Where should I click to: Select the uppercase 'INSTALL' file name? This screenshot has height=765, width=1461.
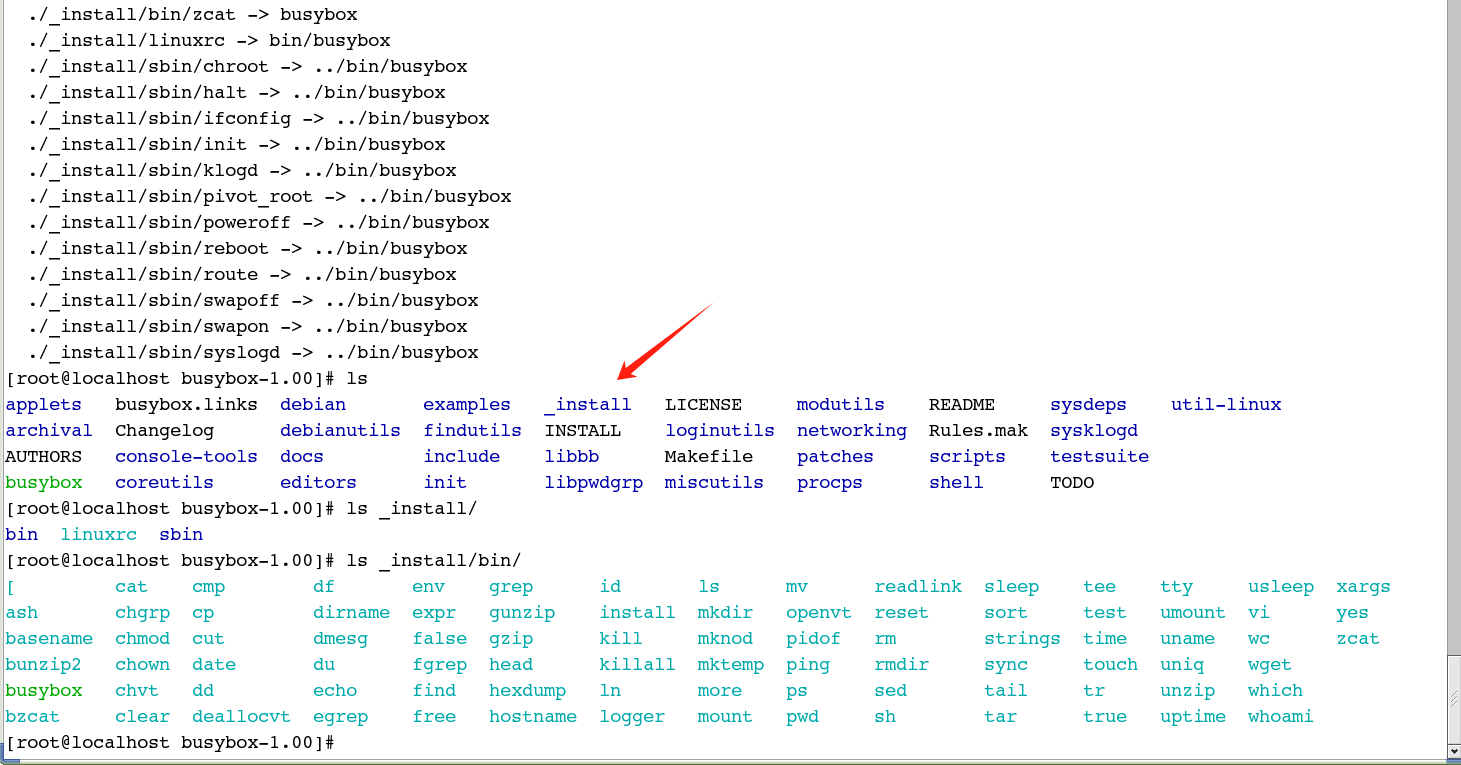(583, 431)
